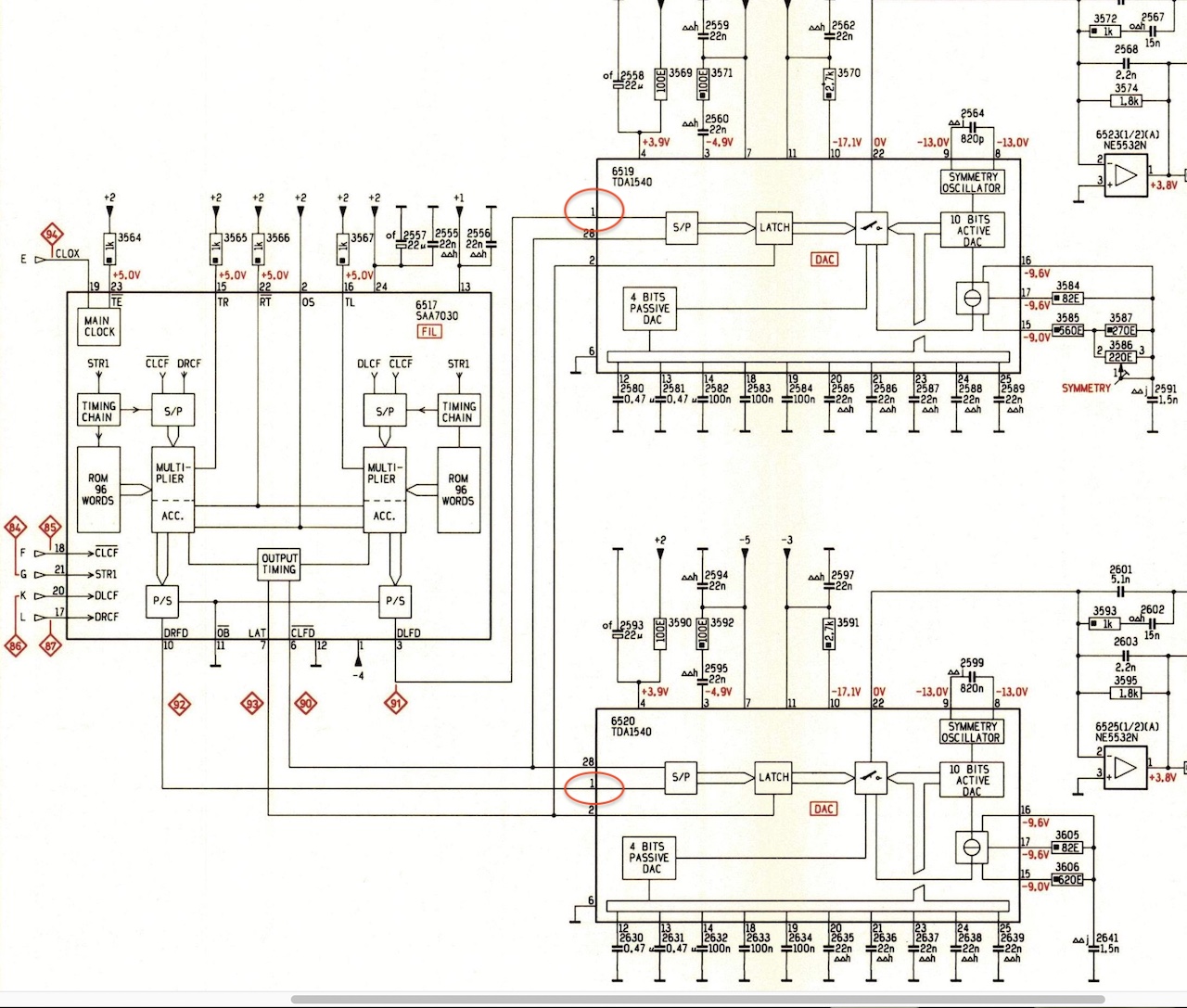The image size is (1187, 1008).
Task: Click the CLOX input label
Action: pyautogui.click(x=68, y=253)
